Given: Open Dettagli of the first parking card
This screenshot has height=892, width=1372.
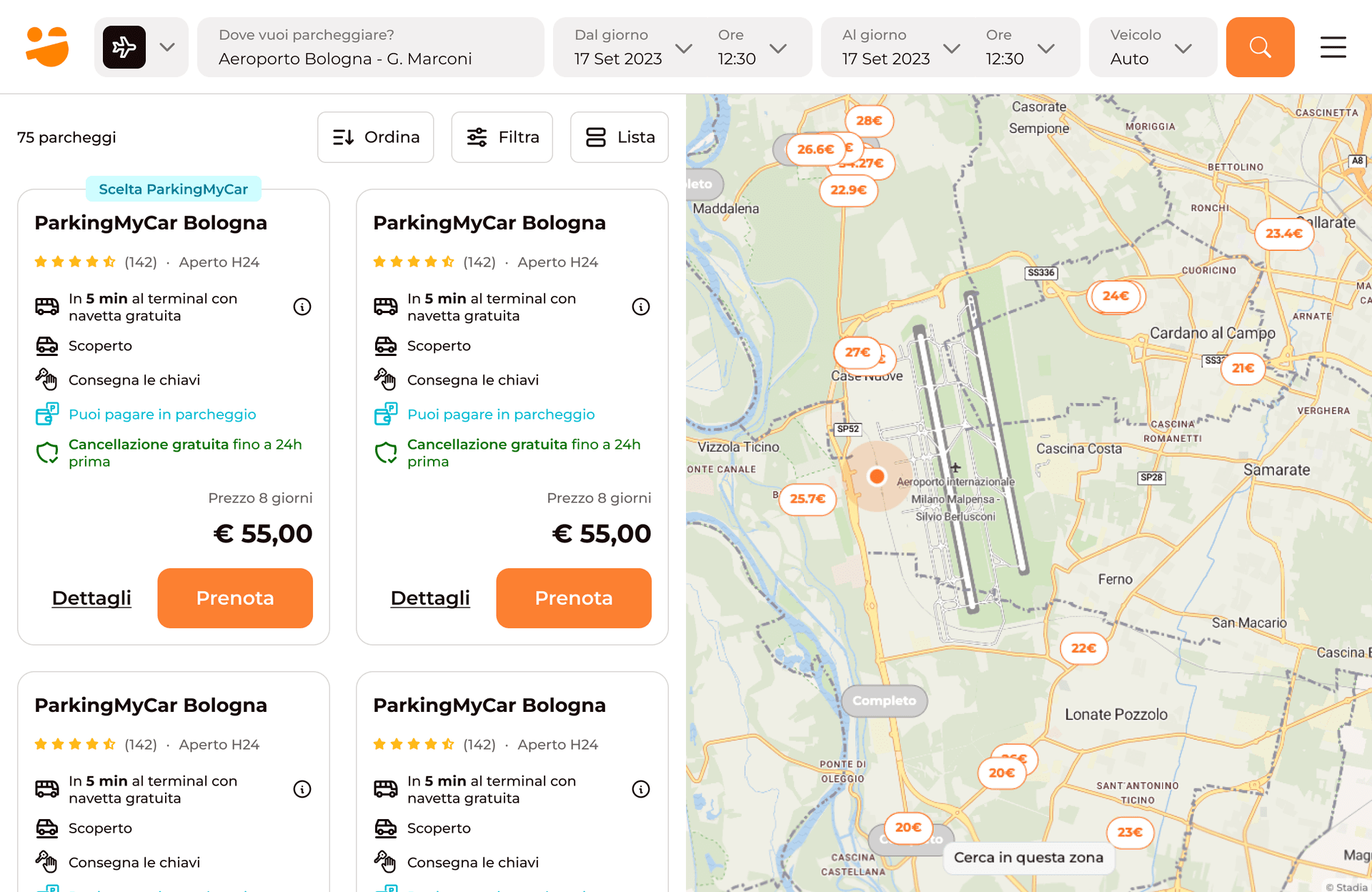Looking at the screenshot, I should (x=91, y=598).
